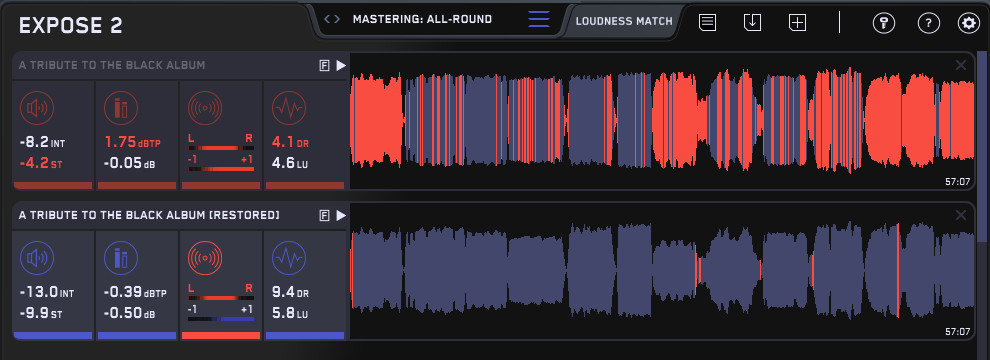
Task: Click peaks bars icon in Restored track
Action: 121,258
